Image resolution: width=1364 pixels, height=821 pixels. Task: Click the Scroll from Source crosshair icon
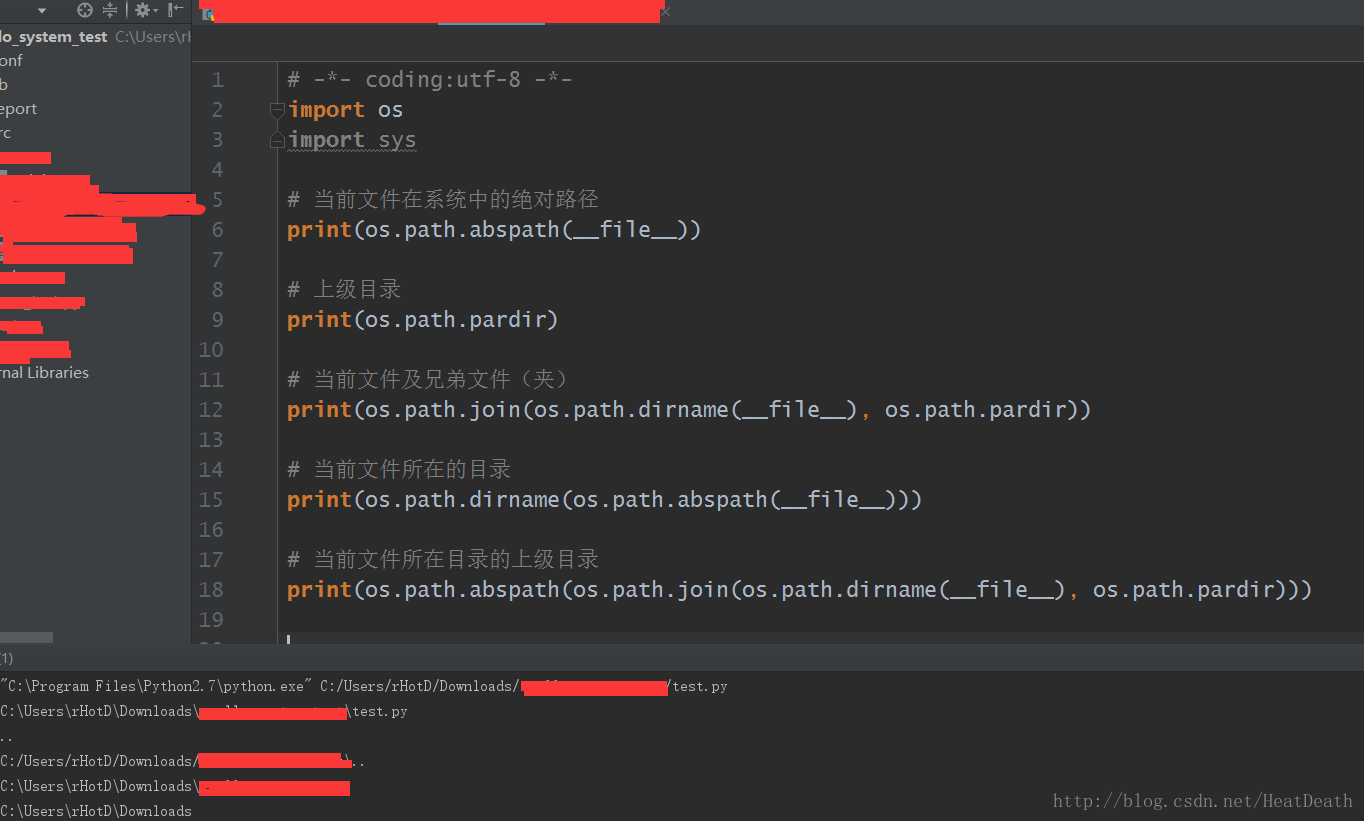pos(85,10)
